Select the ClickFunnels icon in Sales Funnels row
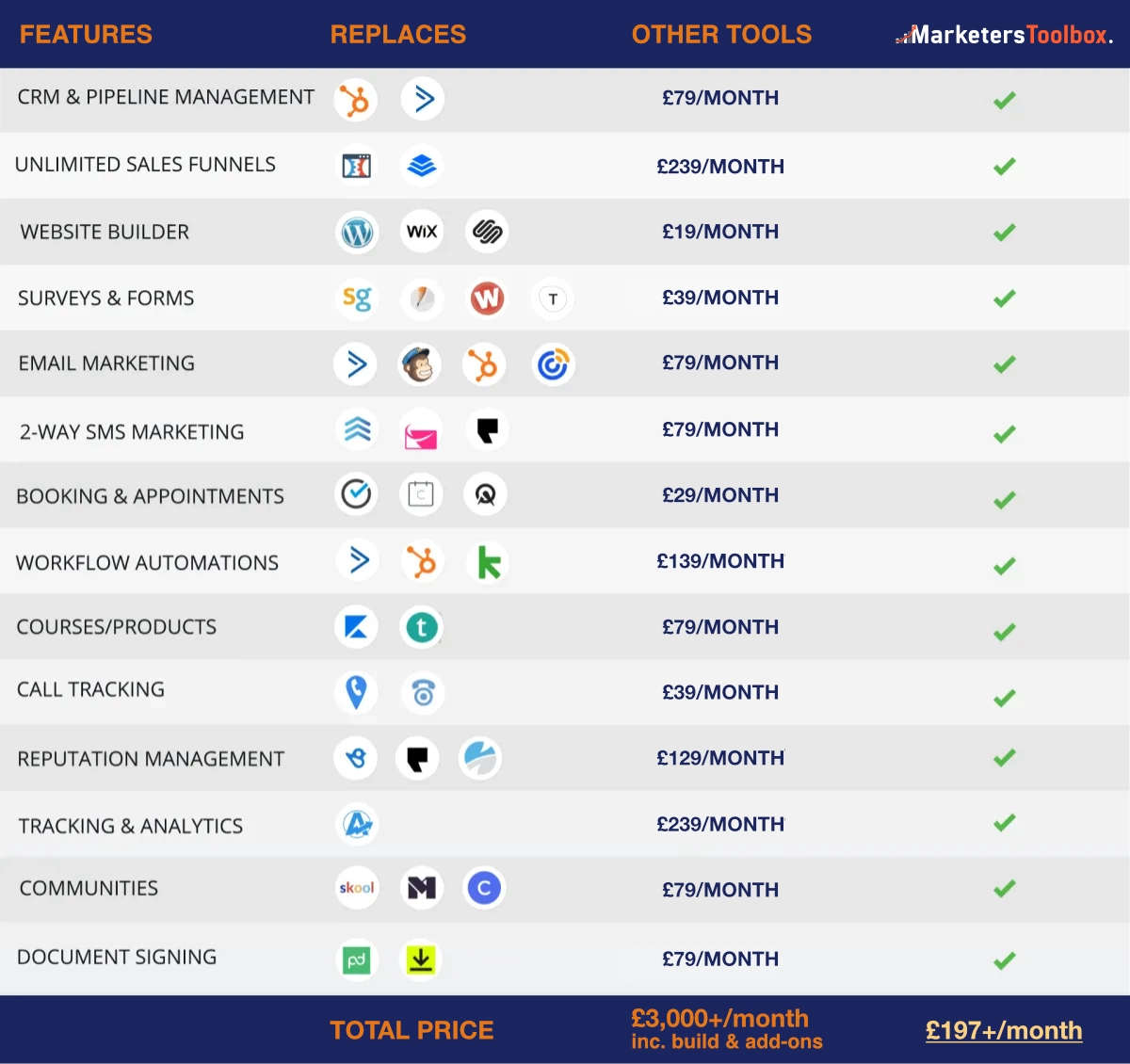 (x=356, y=166)
